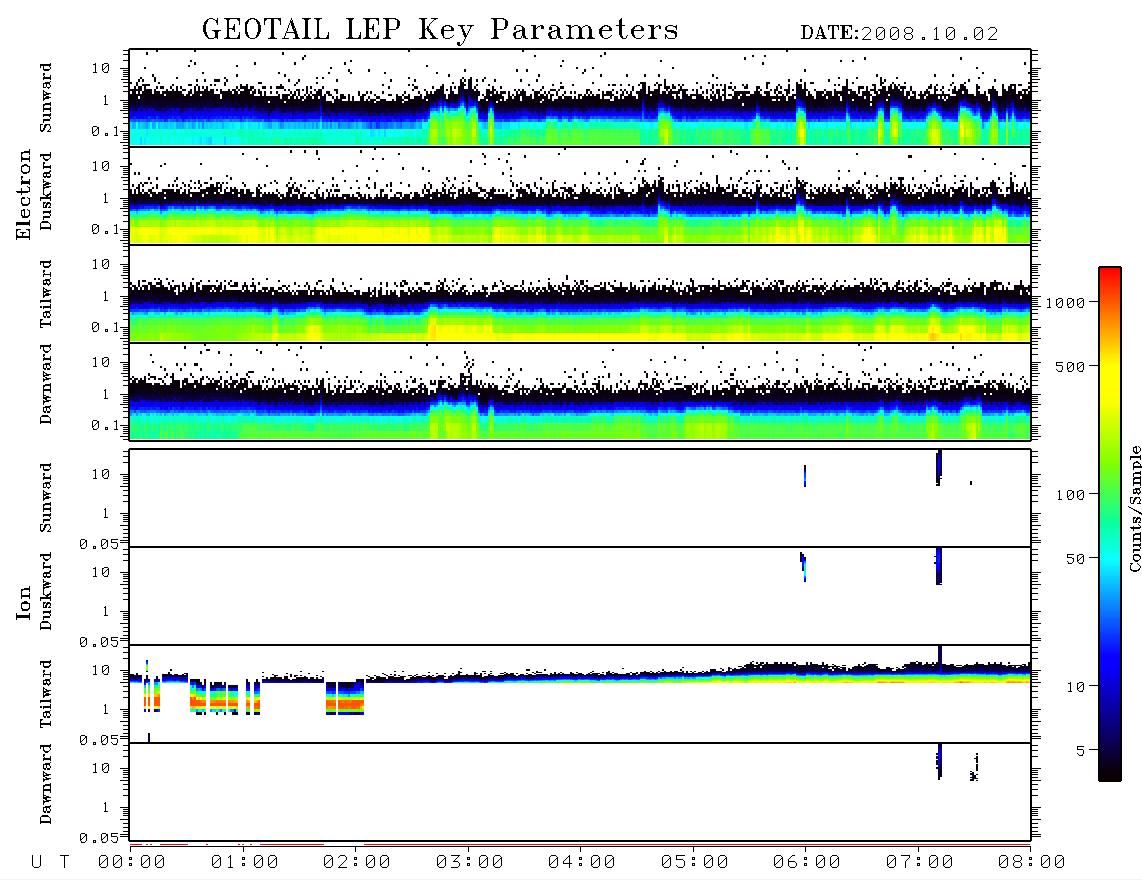The image size is (1142, 880).
Task: Click the "GEOTAIL LEP Key Parameters" title
Action: click(440, 30)
